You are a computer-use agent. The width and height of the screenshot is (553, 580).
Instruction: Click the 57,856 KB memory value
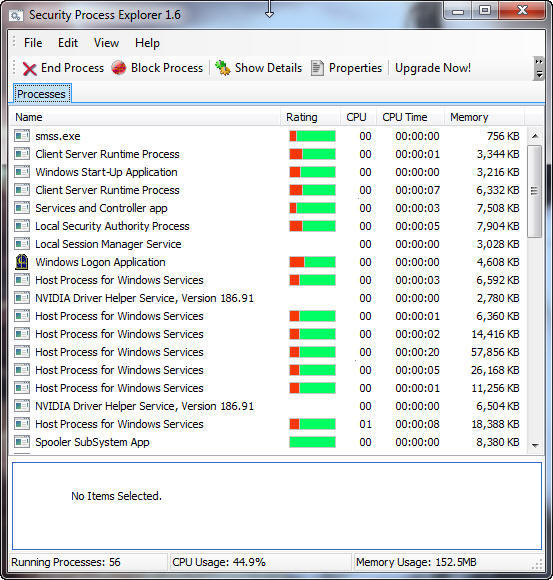pos(495,352)
